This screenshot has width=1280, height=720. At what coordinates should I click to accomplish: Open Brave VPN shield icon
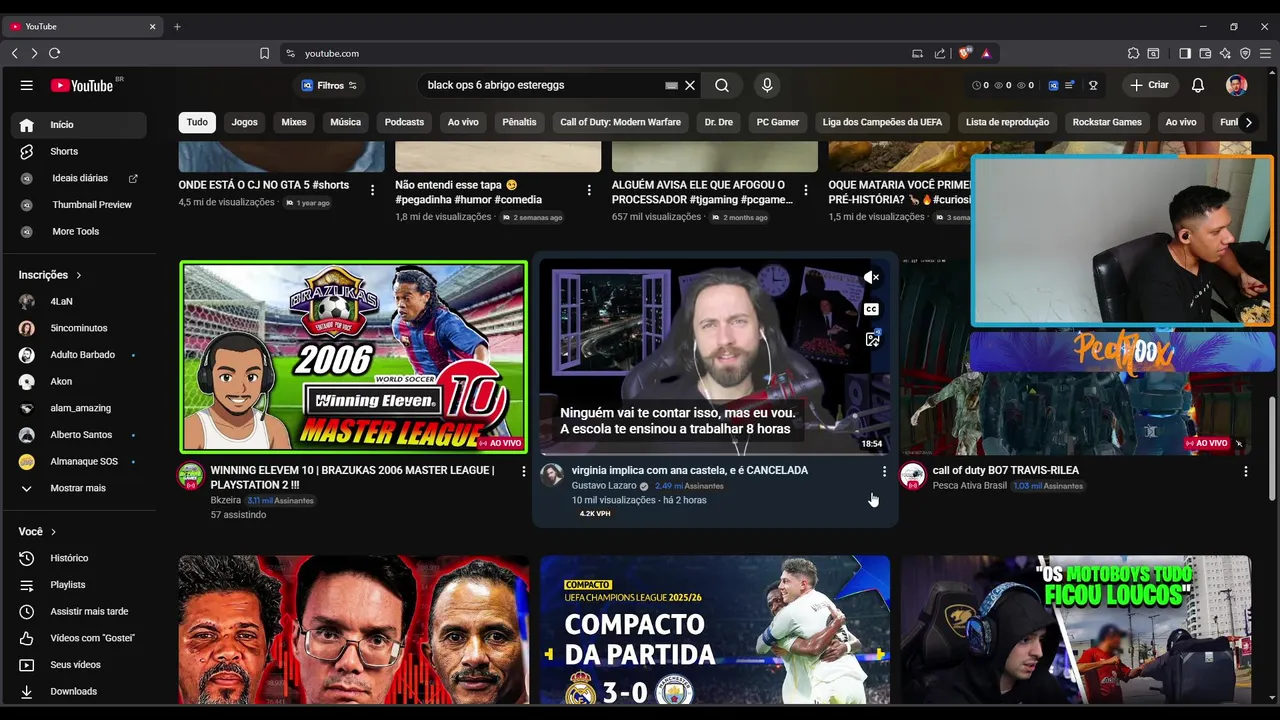coord(1245,53)
